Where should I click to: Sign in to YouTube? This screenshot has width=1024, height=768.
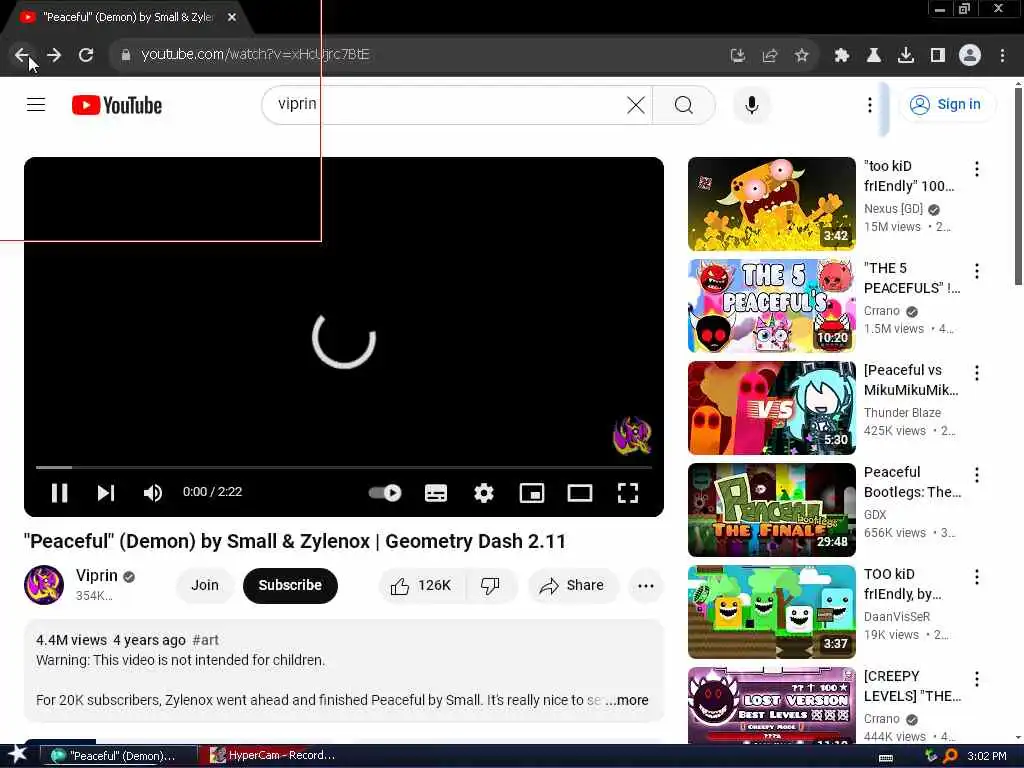[948, 104]
